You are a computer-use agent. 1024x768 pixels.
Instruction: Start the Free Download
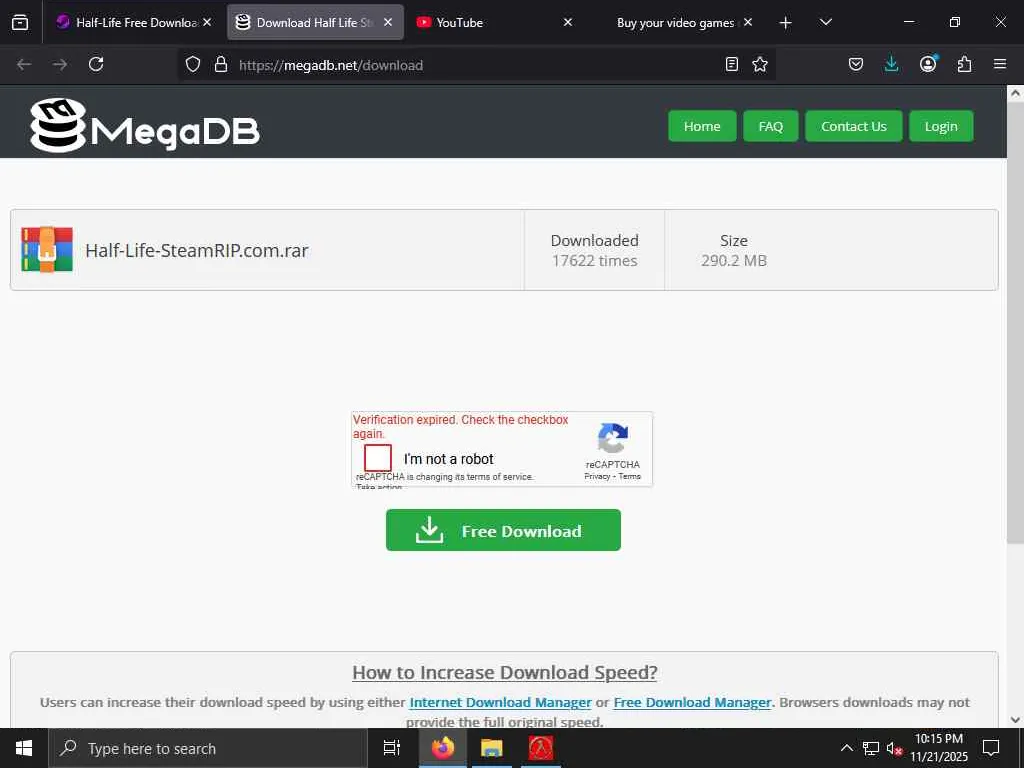pyautogui.click(x=503, y=530)
